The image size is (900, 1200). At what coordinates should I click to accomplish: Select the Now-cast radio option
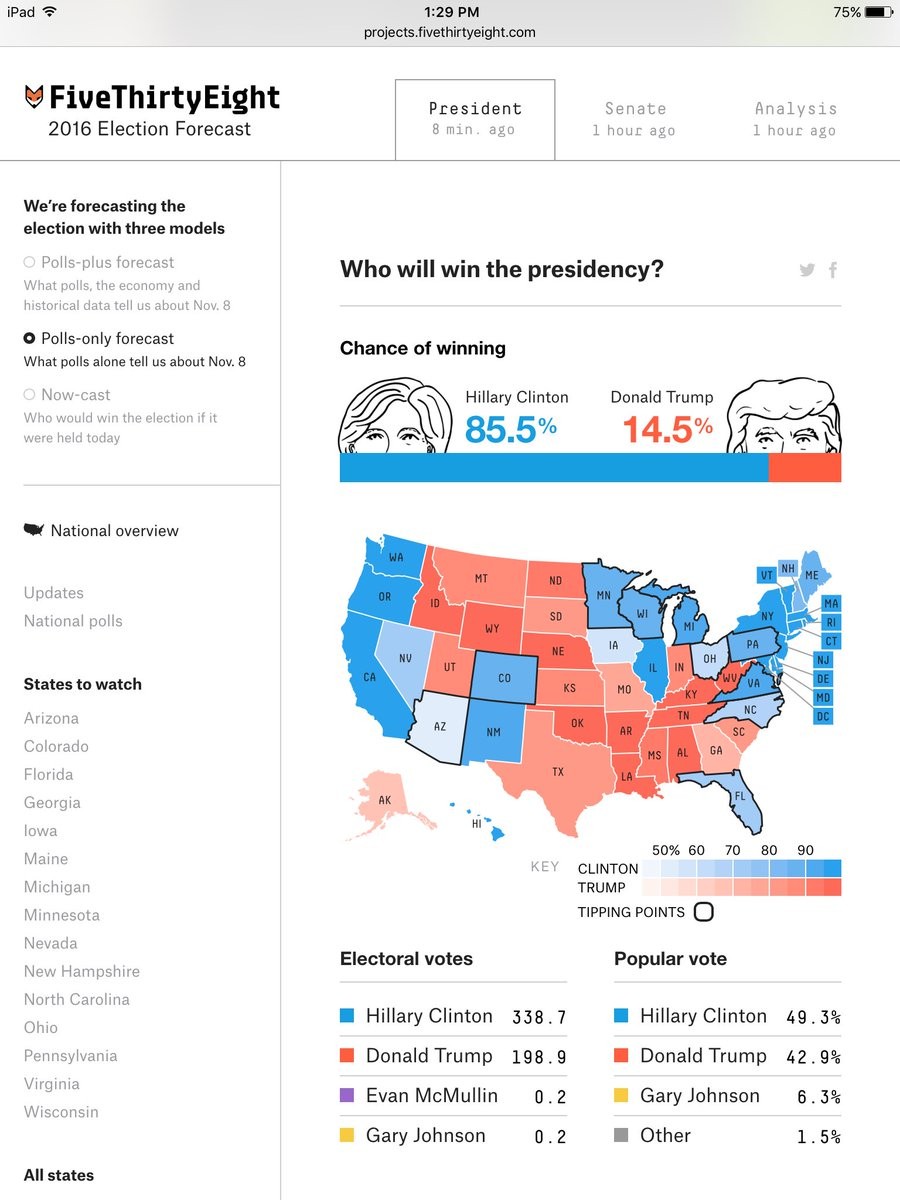pos(30,395)
